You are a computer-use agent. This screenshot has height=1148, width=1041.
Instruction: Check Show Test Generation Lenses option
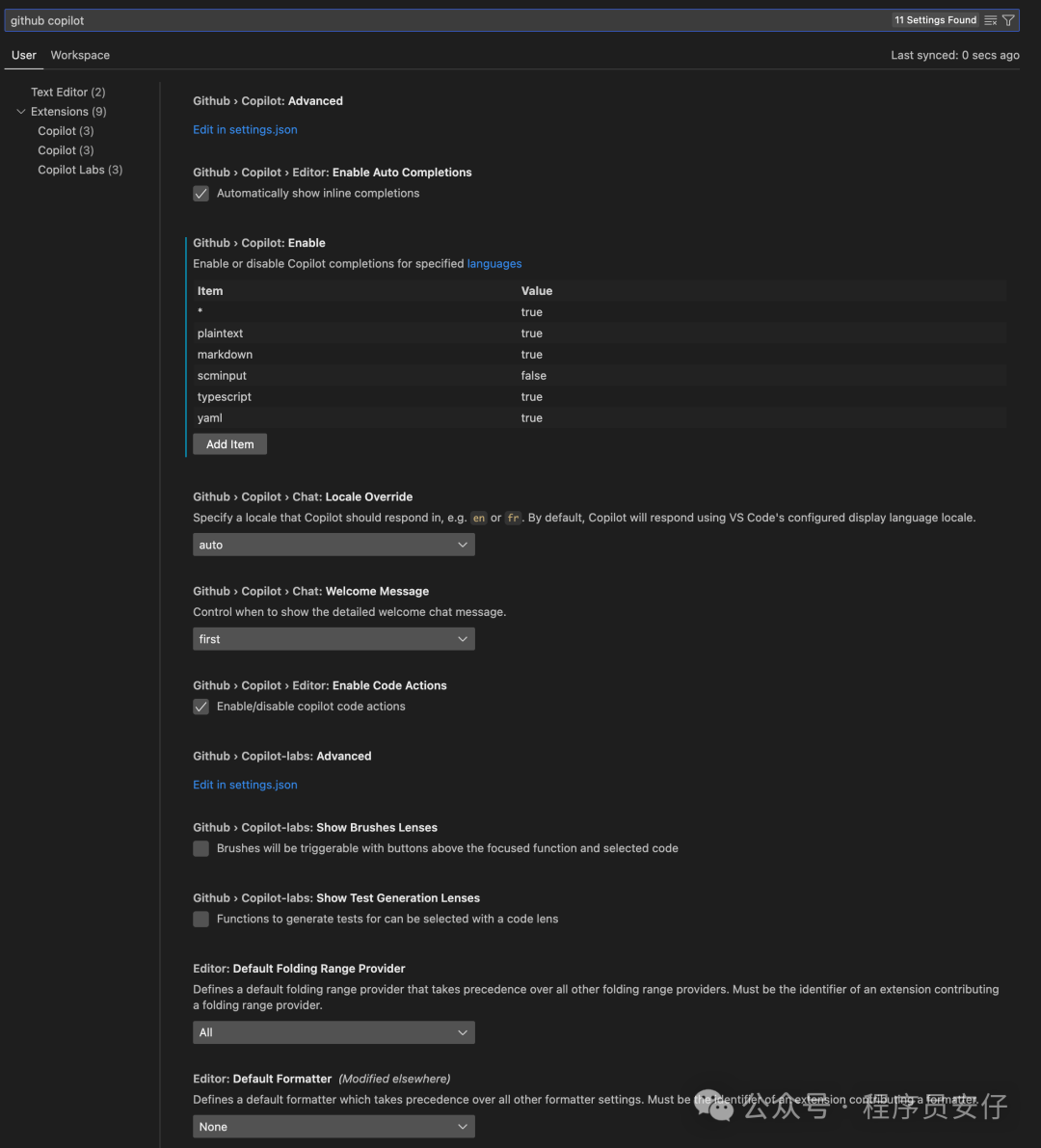tap(201, 920)
